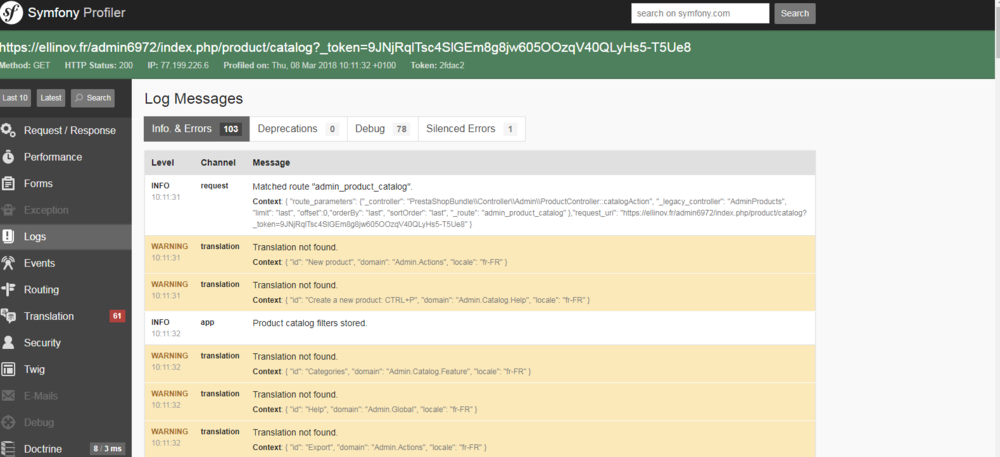Go to the Forms panel

pyautogui.click(x=66, y=184)
